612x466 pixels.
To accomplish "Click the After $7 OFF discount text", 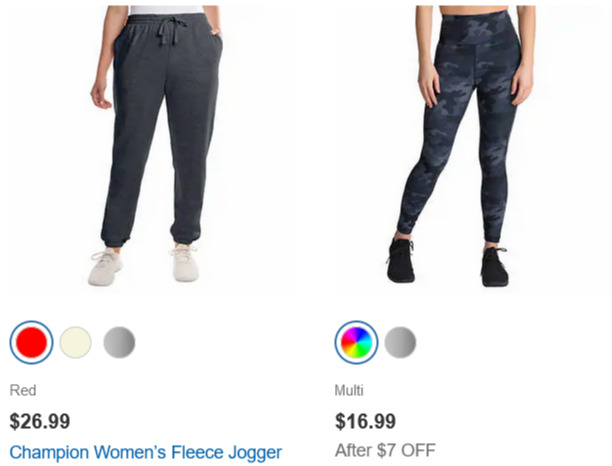I will (x=385, y=450).
